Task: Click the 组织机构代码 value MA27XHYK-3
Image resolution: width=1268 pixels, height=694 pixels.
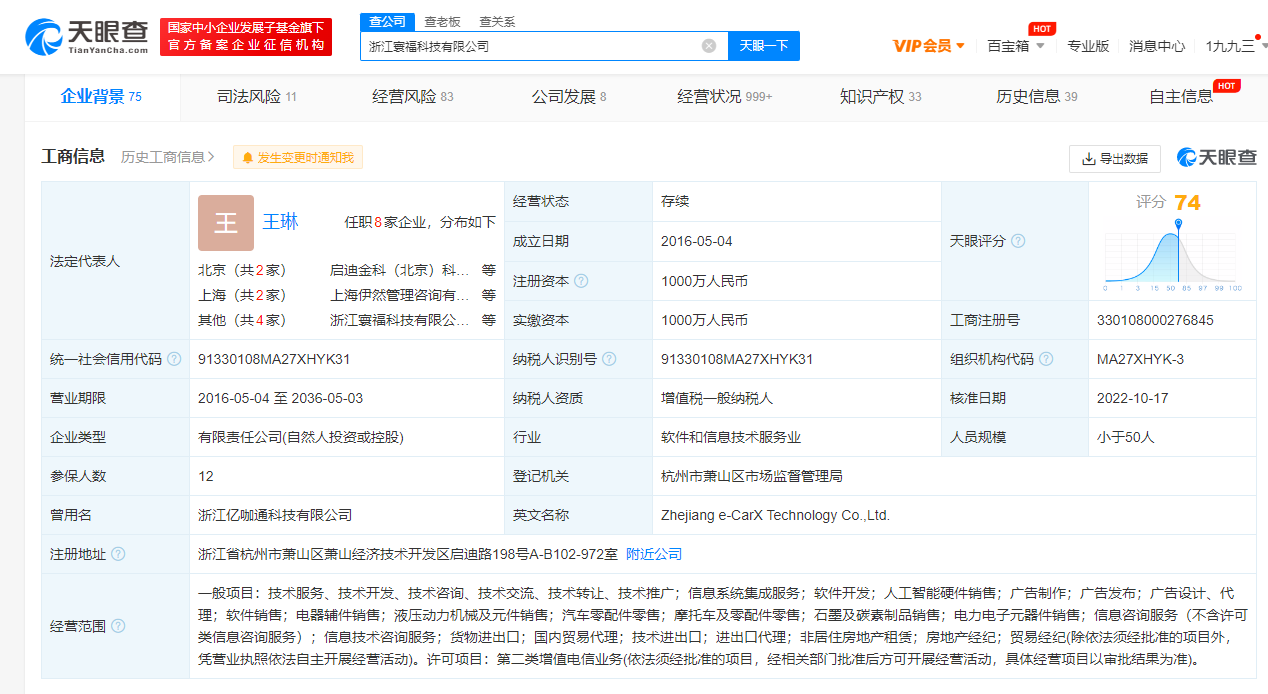Action: coord(1140,359)
